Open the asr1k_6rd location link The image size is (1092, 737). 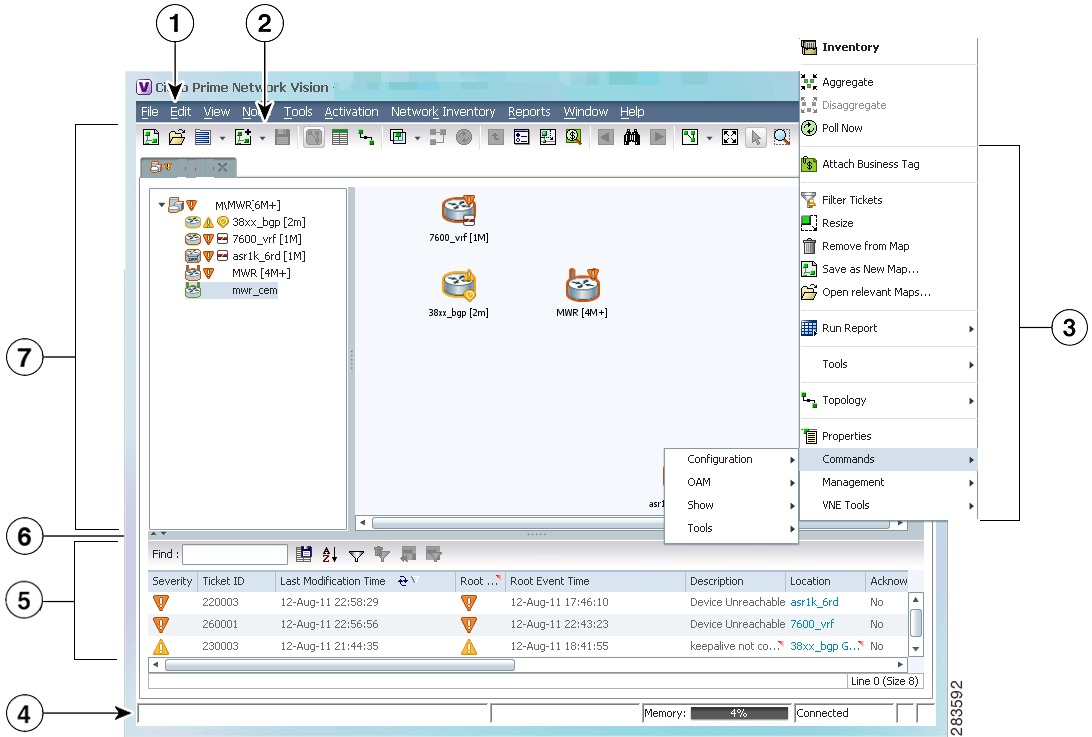pyautogui.click(x=814, y=602)
